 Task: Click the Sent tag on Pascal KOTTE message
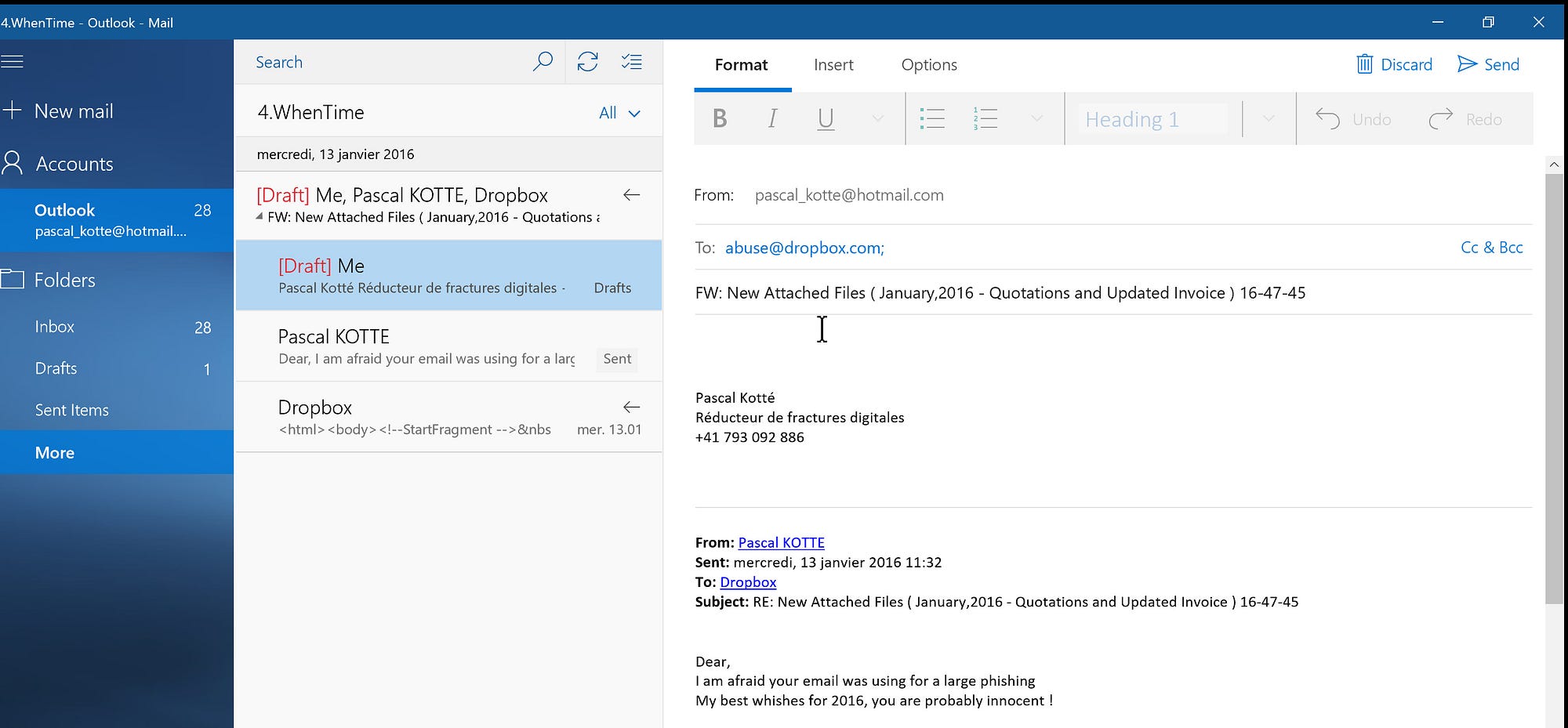pos(617,358)
